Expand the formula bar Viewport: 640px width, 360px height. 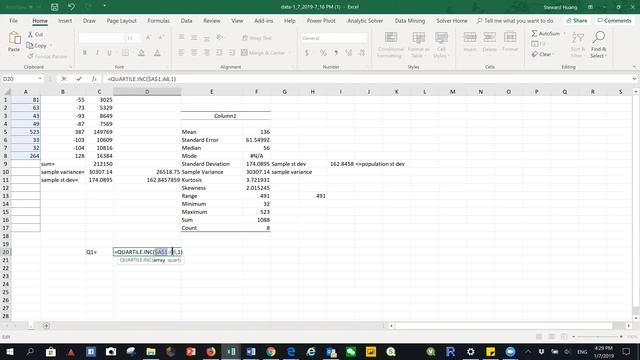(x=634, y=79)
